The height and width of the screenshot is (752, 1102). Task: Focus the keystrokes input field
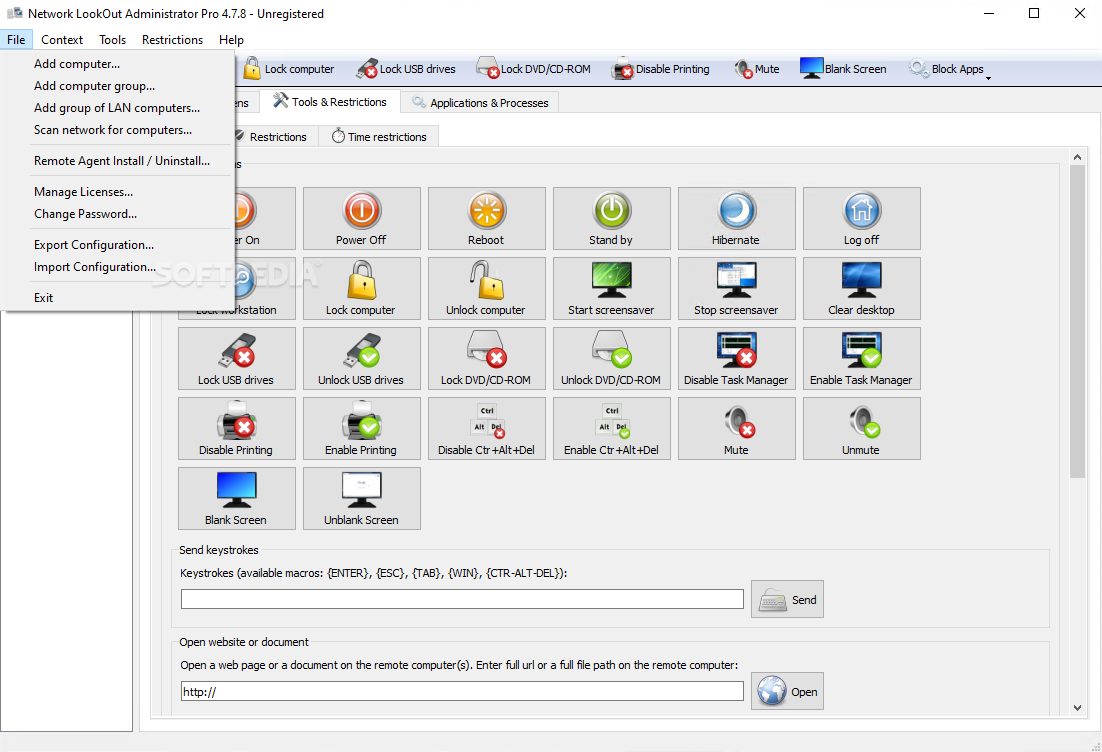(462, 599)
